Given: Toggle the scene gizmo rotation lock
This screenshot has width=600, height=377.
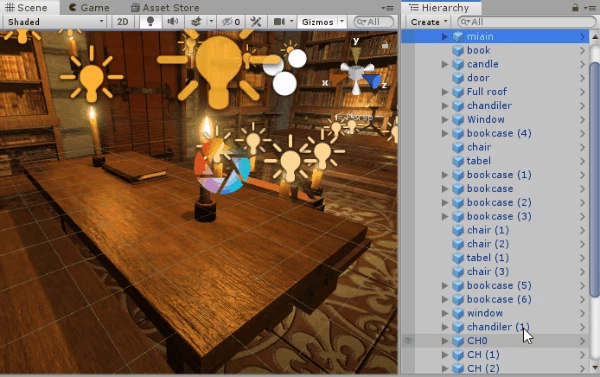Looking at the screenshot, I should 385,46.
